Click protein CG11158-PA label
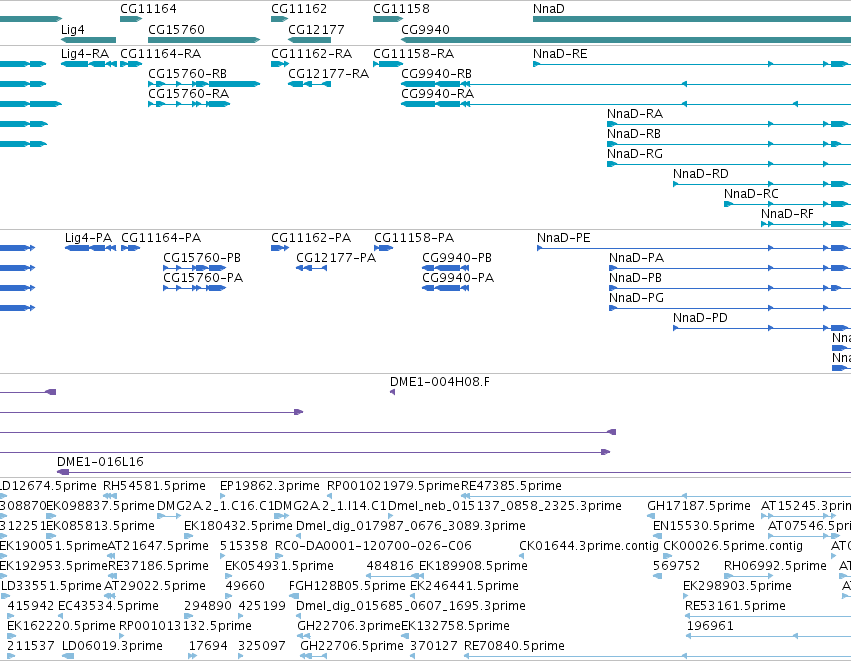This screenshot has height=661, width=851. [x=414, y=238]
